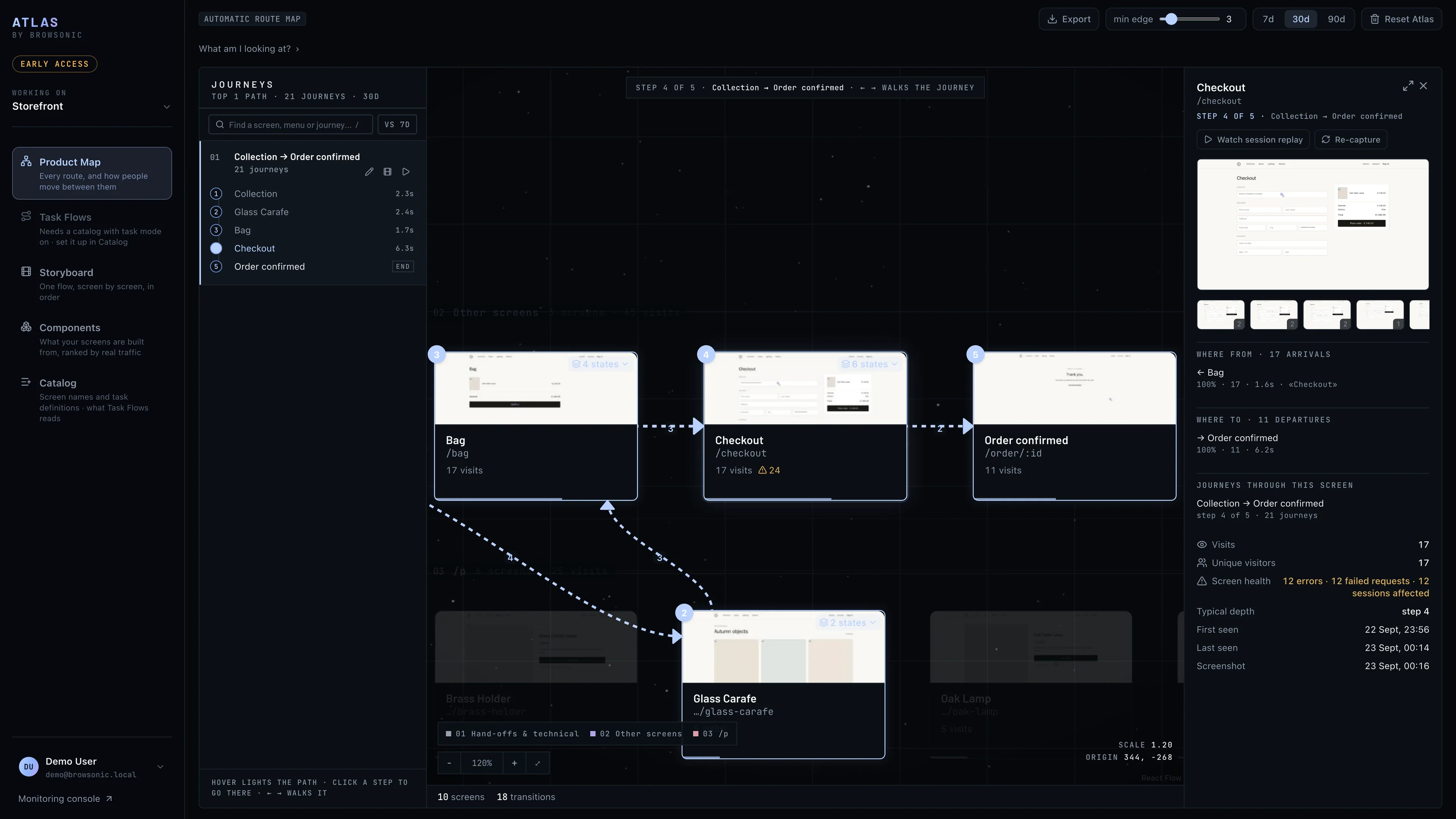Adjust the min edge slider handle
This screenshot has width=1456, height=819.
1171,19
